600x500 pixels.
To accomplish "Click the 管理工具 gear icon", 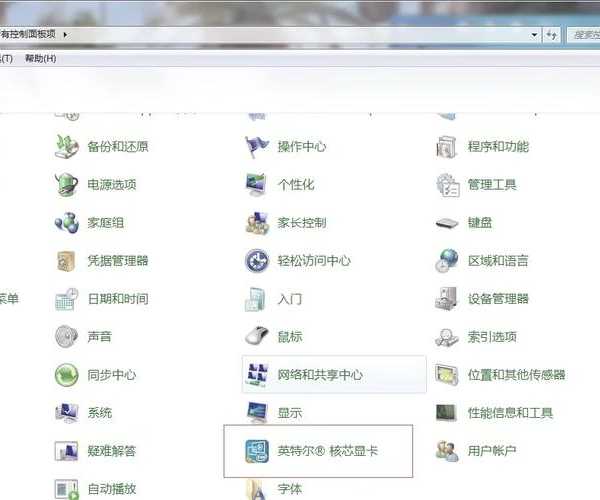I will (x=447, y=185).
